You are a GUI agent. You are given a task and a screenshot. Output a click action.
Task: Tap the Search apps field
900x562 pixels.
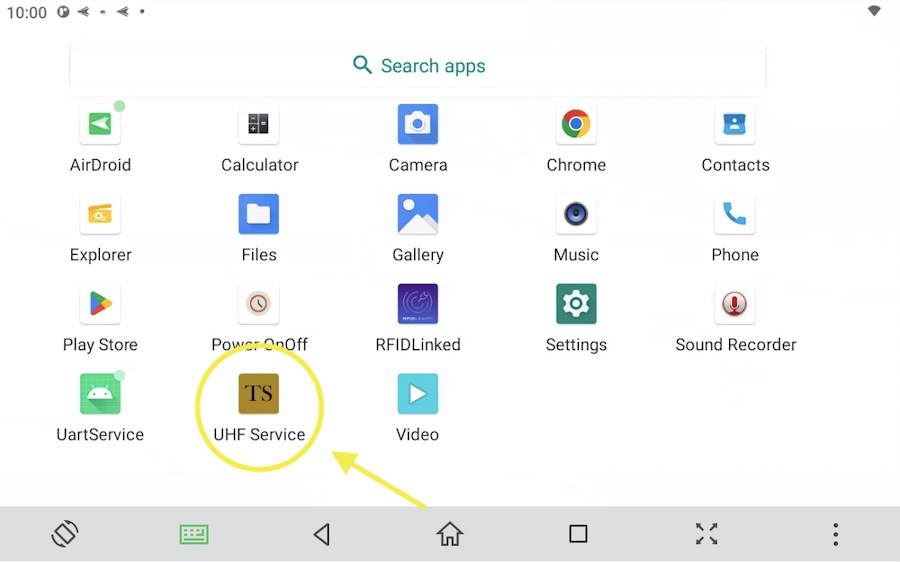point(418,65)
